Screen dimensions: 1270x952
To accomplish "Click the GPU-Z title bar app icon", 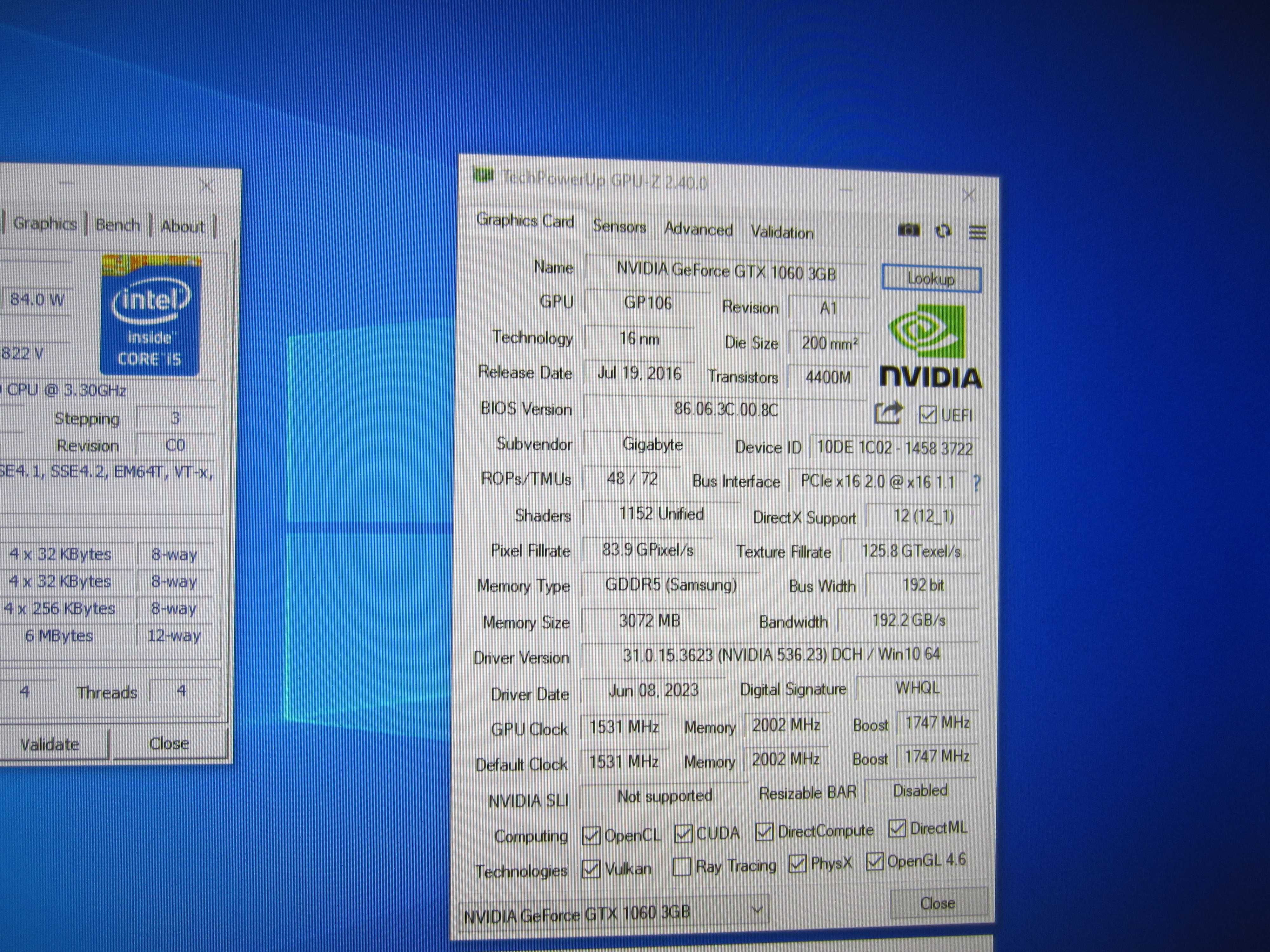I will click(484, 175).
